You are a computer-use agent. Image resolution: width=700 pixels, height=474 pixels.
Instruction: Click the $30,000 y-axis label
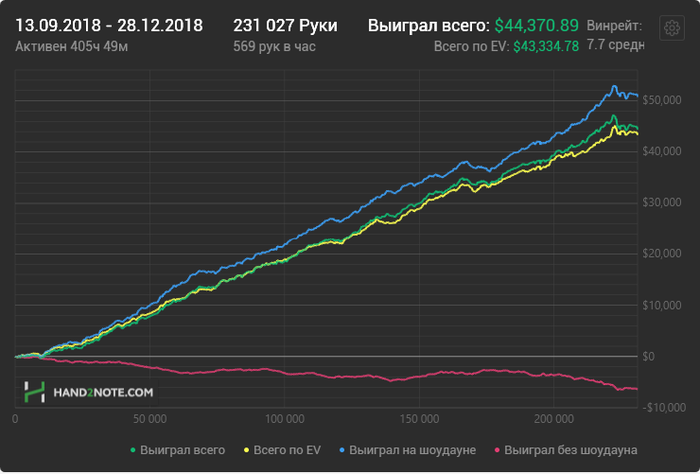tap(662, 203)
